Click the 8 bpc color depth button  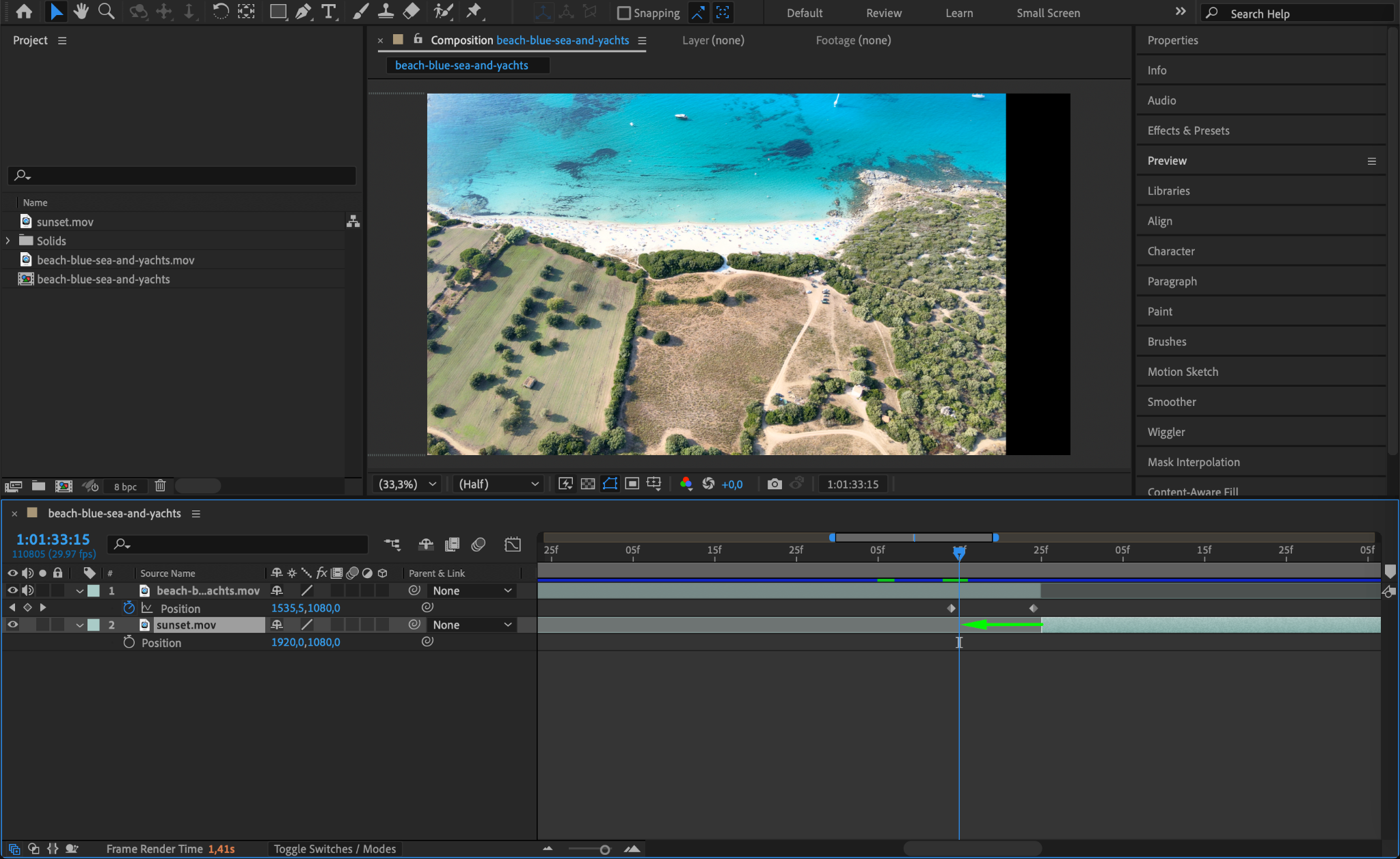point(125,487)
